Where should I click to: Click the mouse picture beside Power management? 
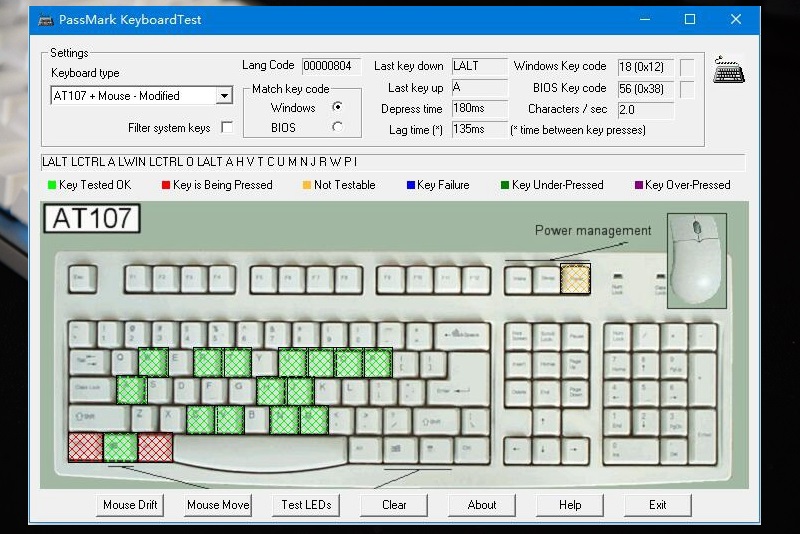coord(696,261)
